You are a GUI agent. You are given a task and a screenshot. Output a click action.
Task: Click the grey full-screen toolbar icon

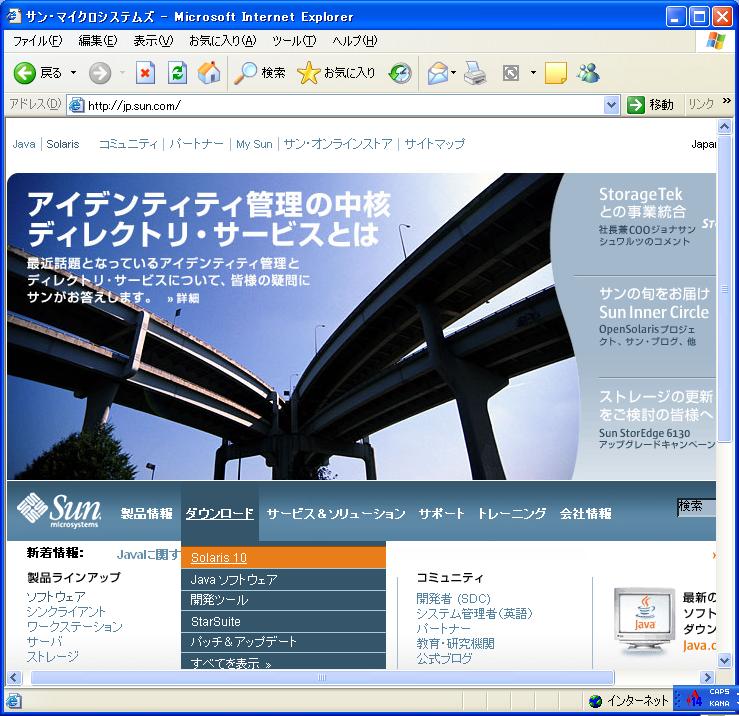pyautogui.click(x=511, y=73)
